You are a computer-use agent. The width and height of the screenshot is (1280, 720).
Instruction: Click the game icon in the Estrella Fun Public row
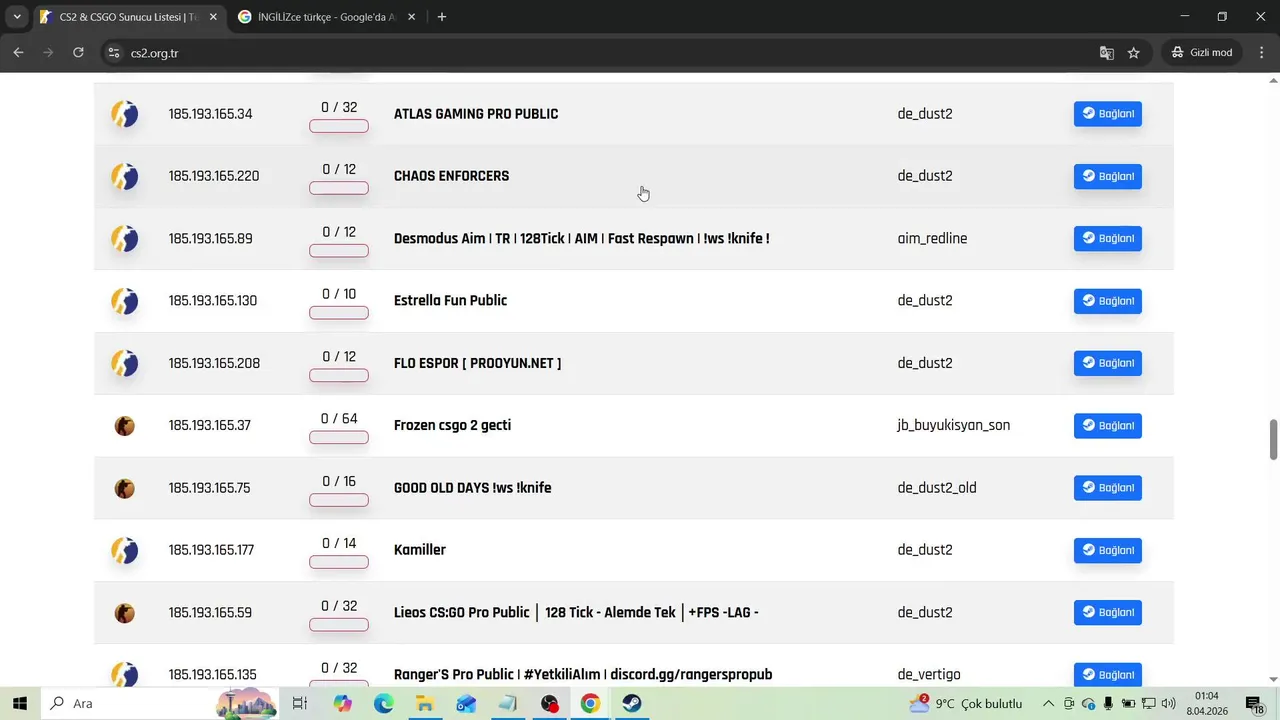click(124, 301)
